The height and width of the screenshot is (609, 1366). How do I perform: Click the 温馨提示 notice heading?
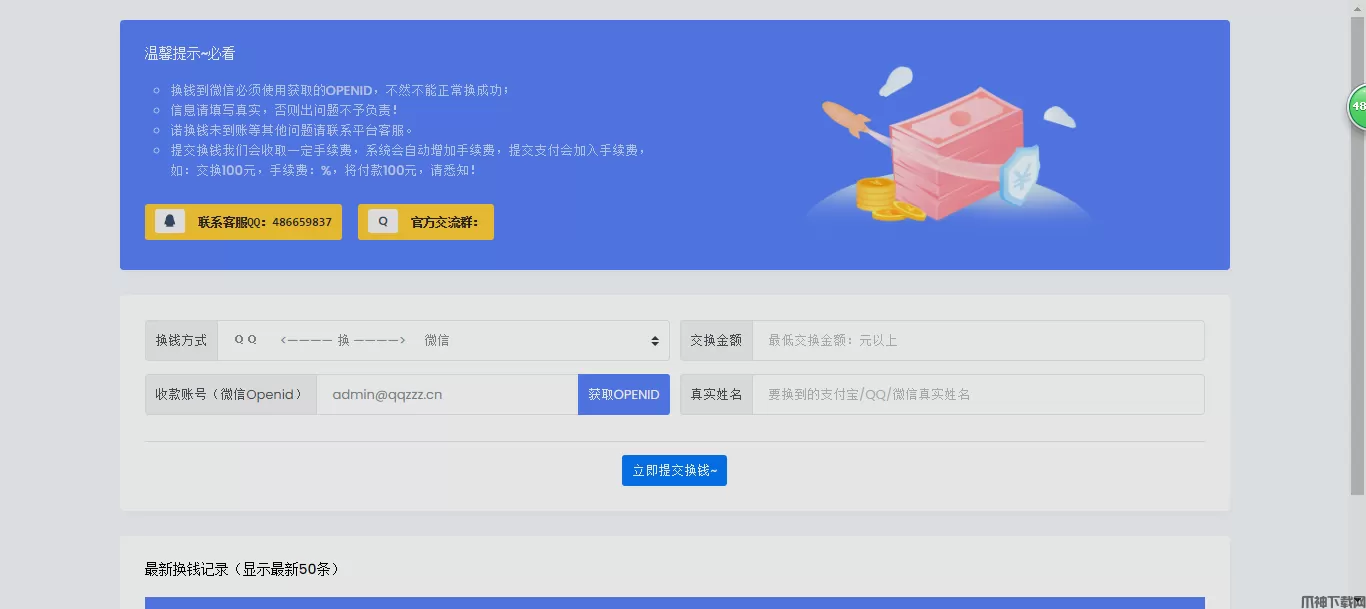tap(190, 54)
